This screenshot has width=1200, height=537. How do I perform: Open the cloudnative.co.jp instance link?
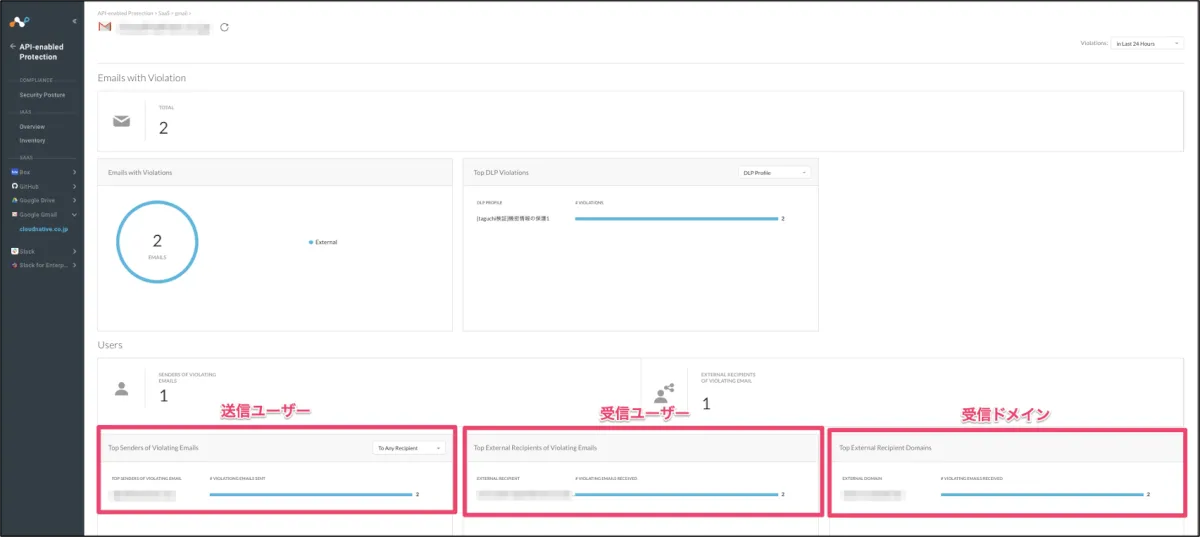point(43,228)
